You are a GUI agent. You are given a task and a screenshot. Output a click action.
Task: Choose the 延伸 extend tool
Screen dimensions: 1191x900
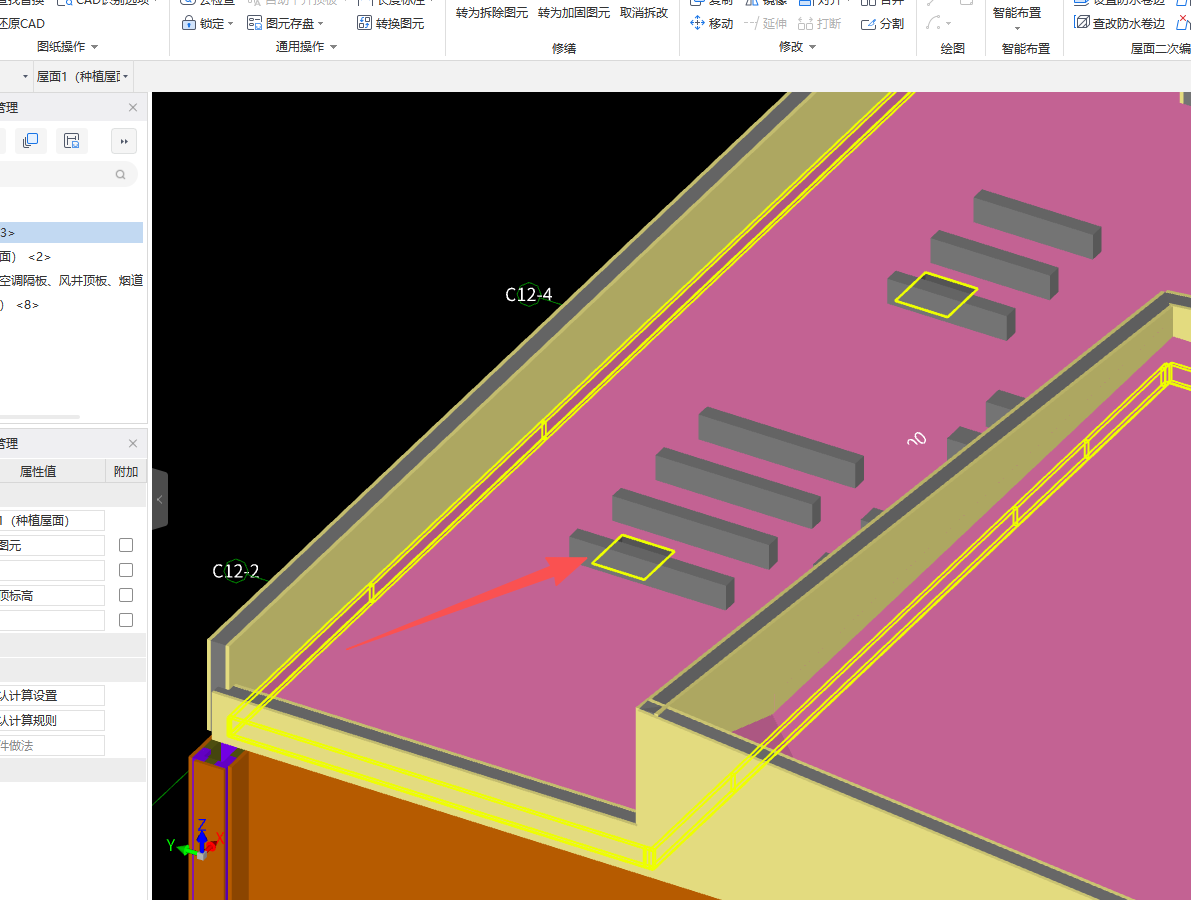pyautogui.click(x=765, y=24)
